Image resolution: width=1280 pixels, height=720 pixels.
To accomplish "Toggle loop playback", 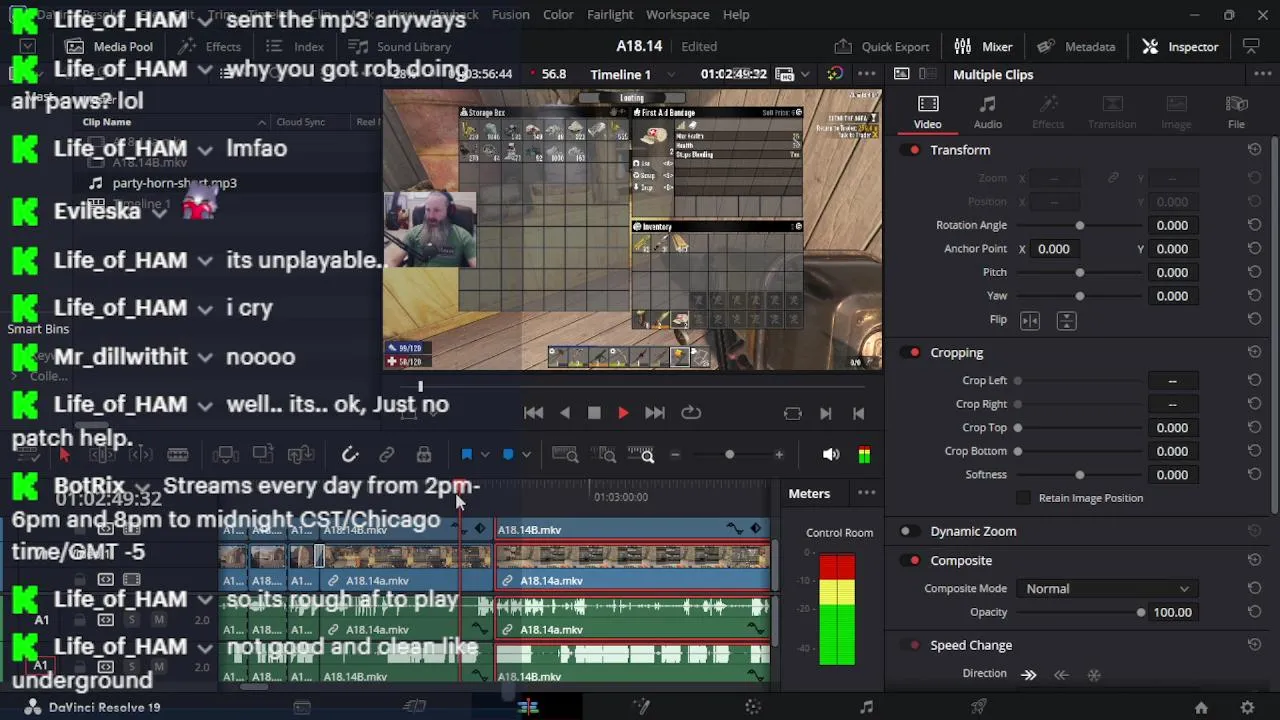I will click(x=691, y=413).
